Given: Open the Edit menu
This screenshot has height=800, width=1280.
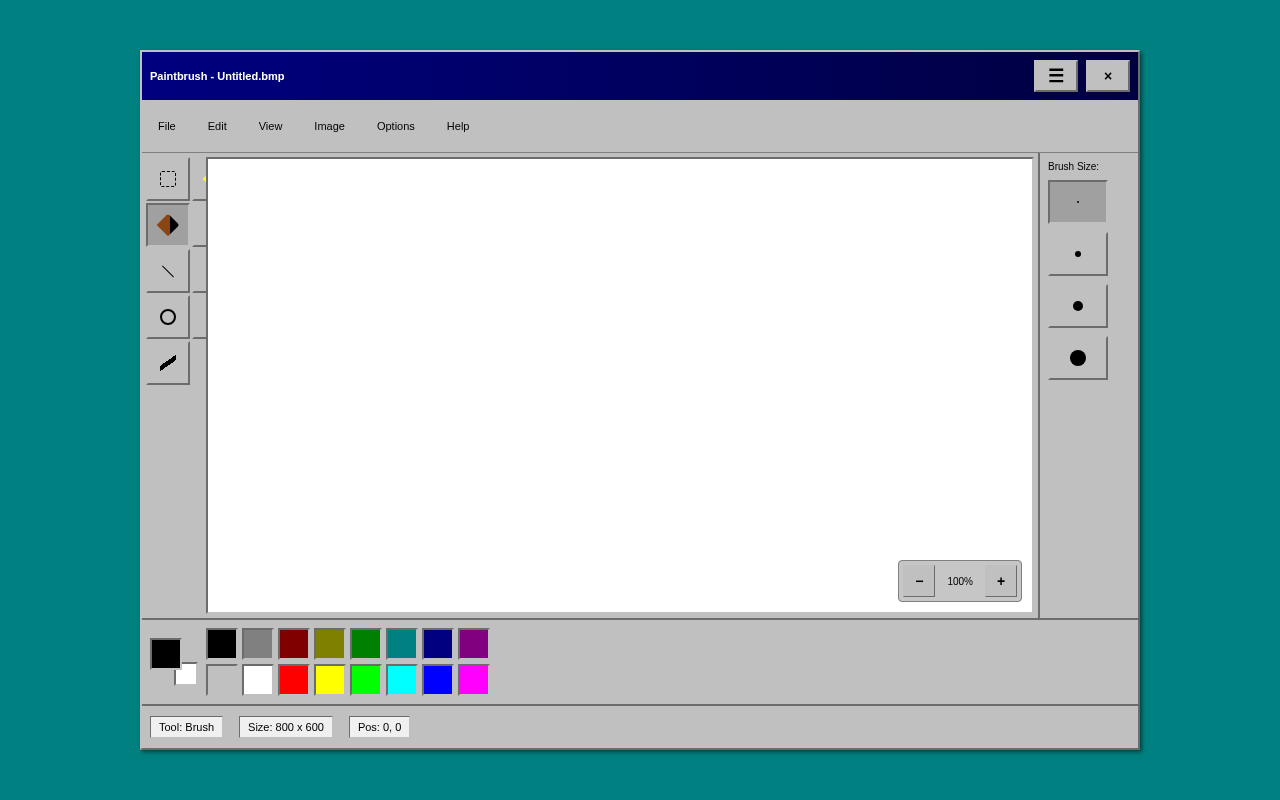Looking at the screenshot, I should pyautogui.click(x=217, y=126).
